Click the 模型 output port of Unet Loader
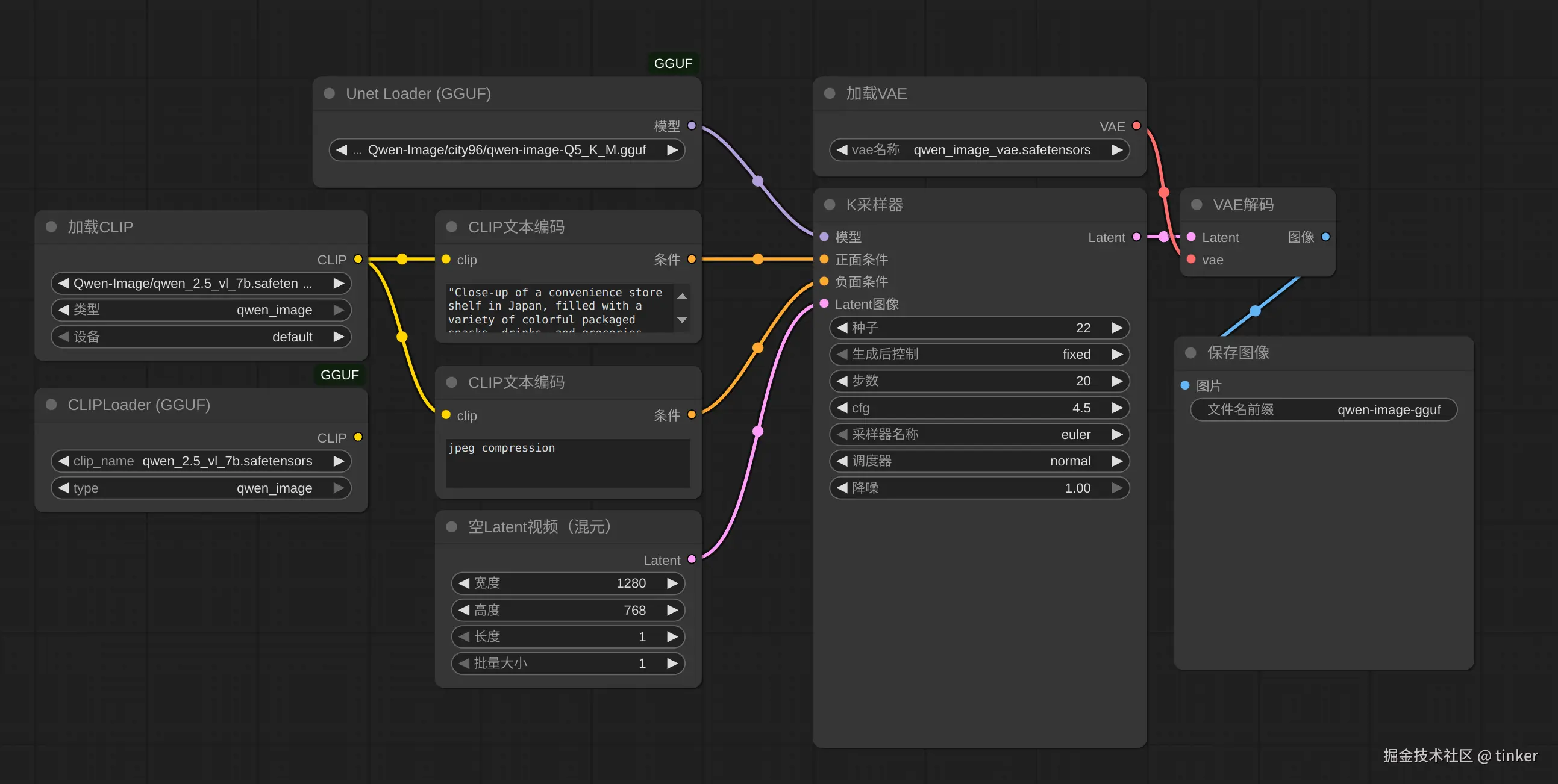 pos(692,126)
